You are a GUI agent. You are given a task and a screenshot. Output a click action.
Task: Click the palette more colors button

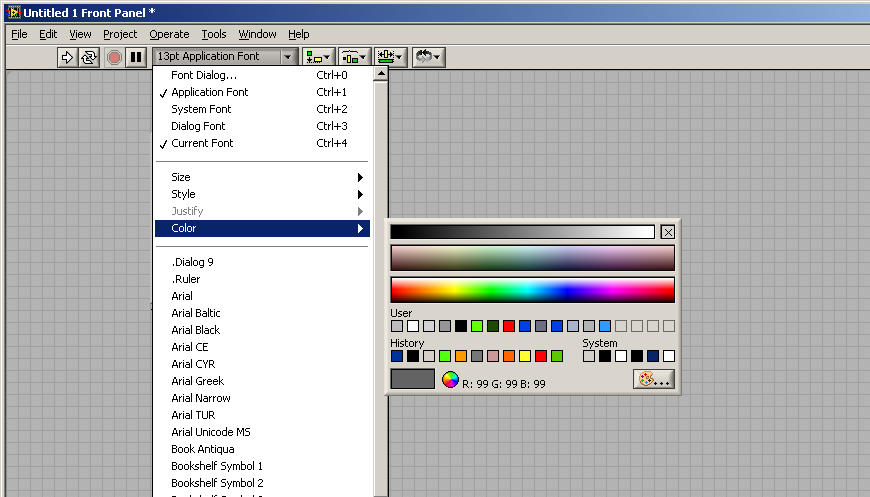[x=654, y=379]
